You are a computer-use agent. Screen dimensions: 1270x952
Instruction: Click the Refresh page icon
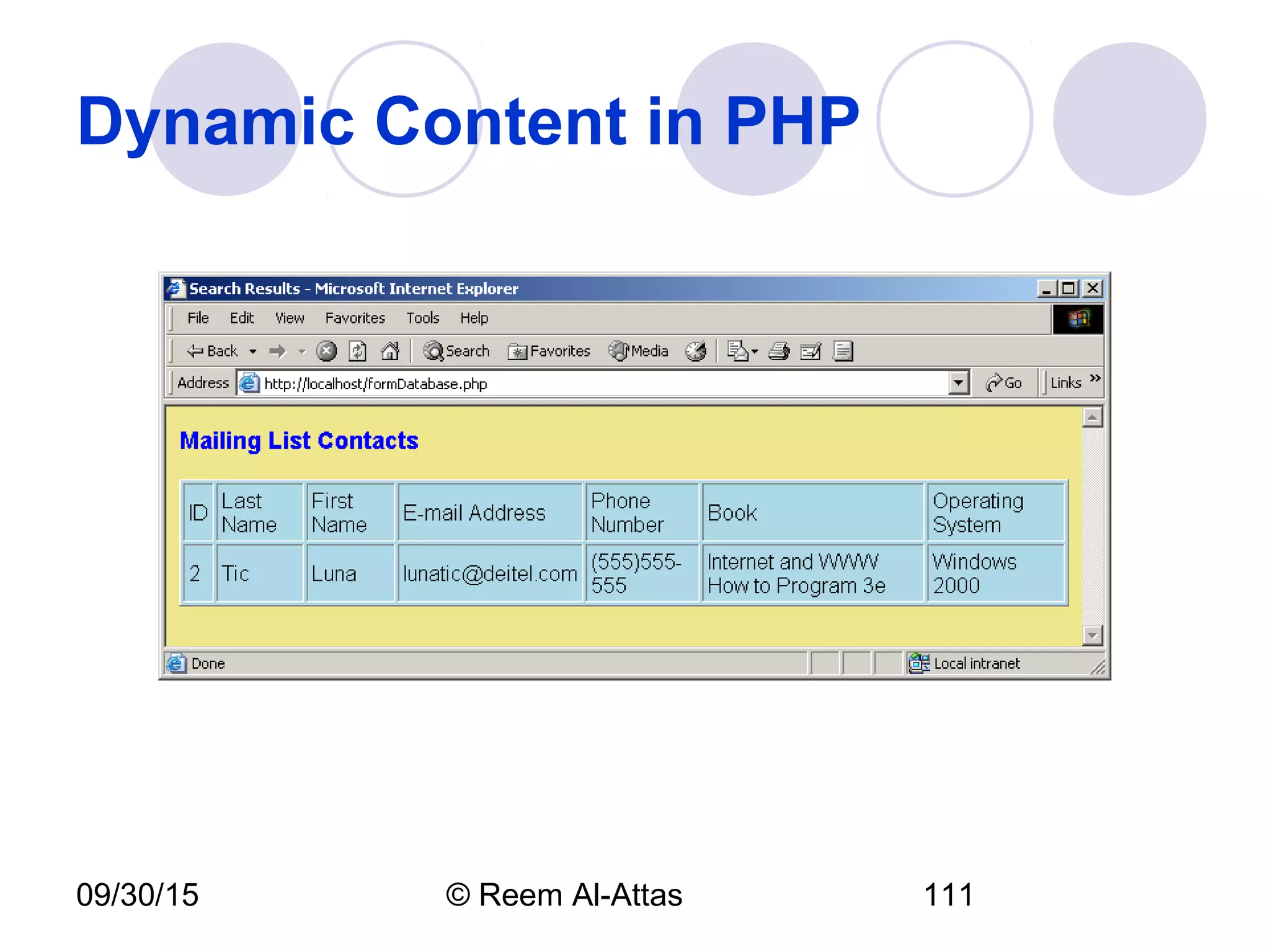pos(358,351)
